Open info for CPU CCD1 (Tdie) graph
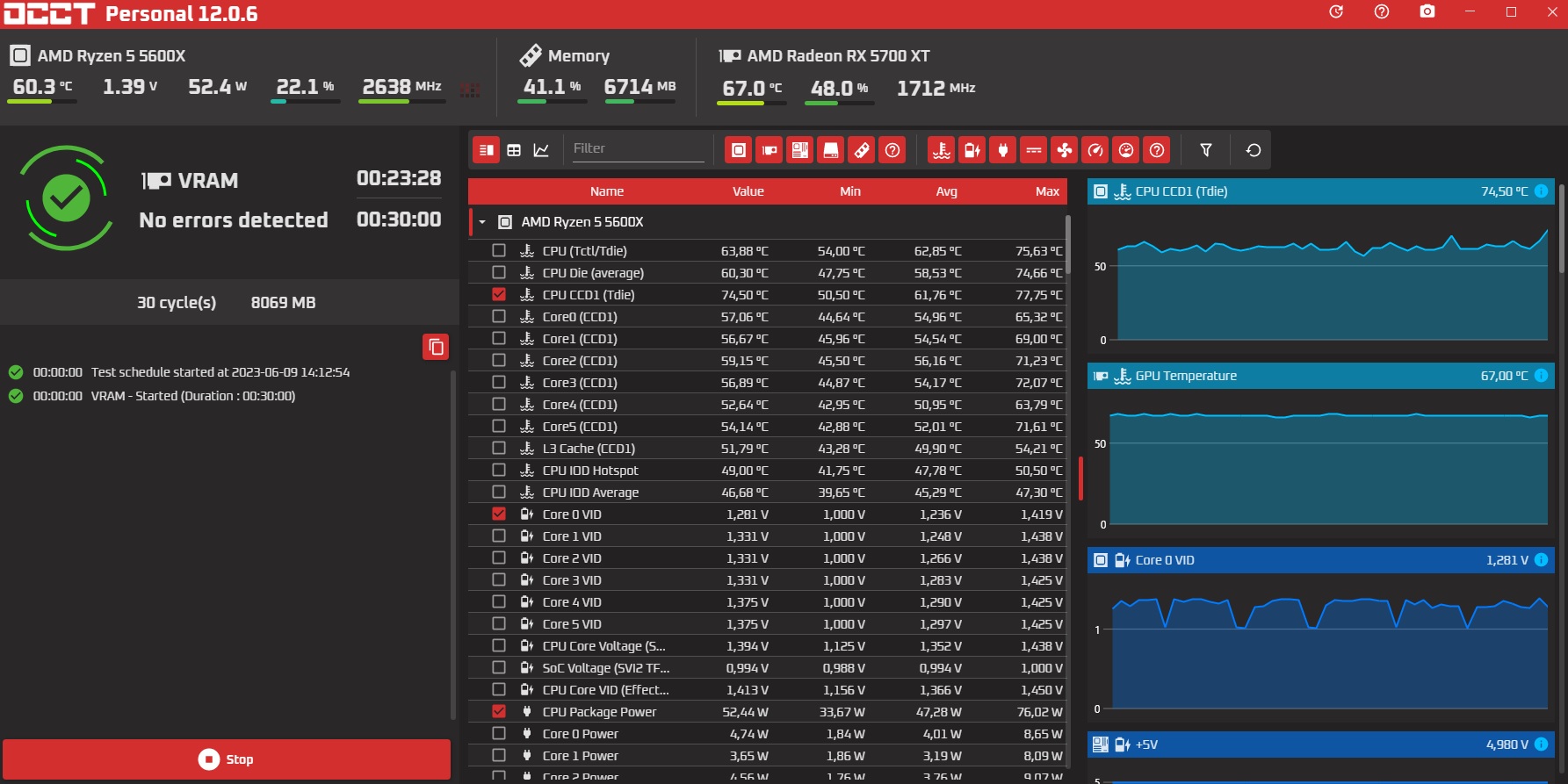Screen dimensions: 1568x784 (x=1541, y=191)
